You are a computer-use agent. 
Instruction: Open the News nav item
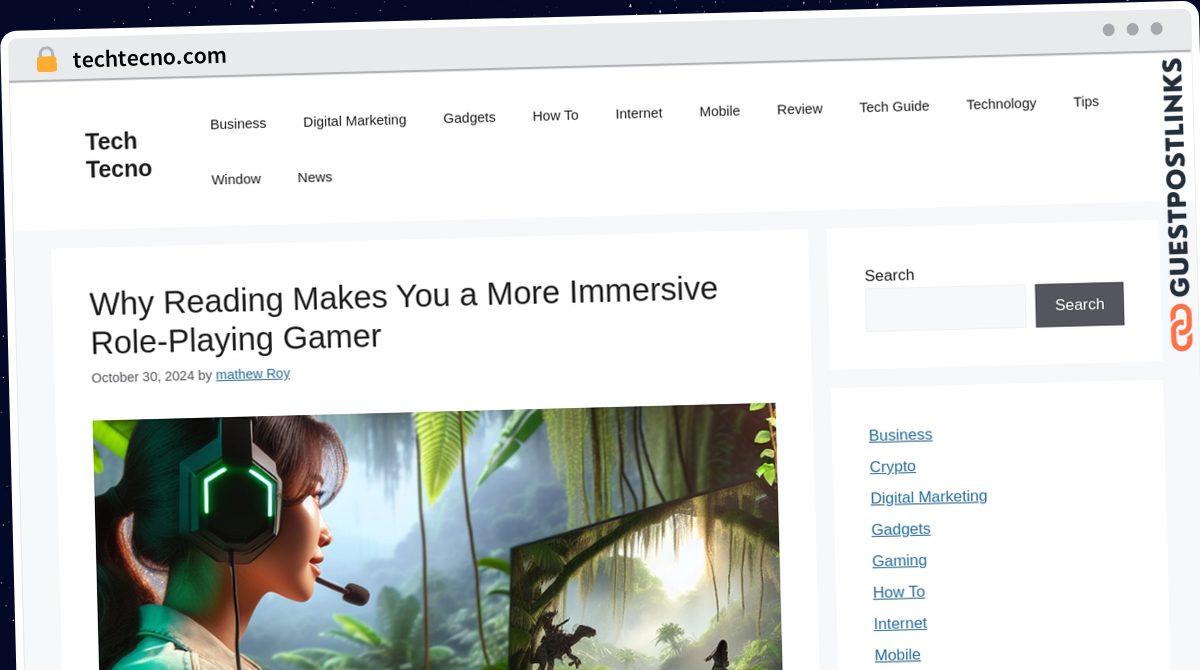click(315, 177)
